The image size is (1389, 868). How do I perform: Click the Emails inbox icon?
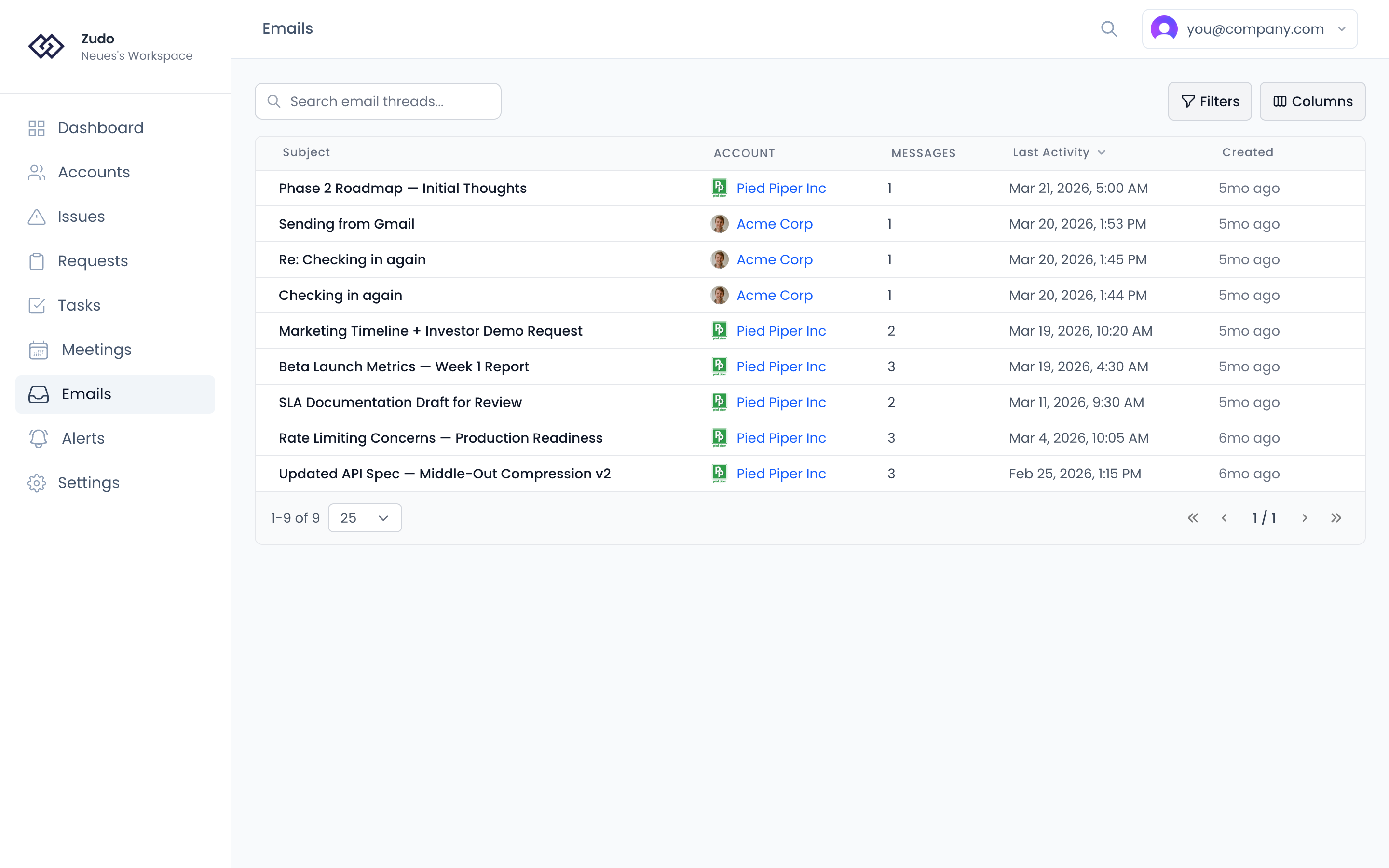39,394
